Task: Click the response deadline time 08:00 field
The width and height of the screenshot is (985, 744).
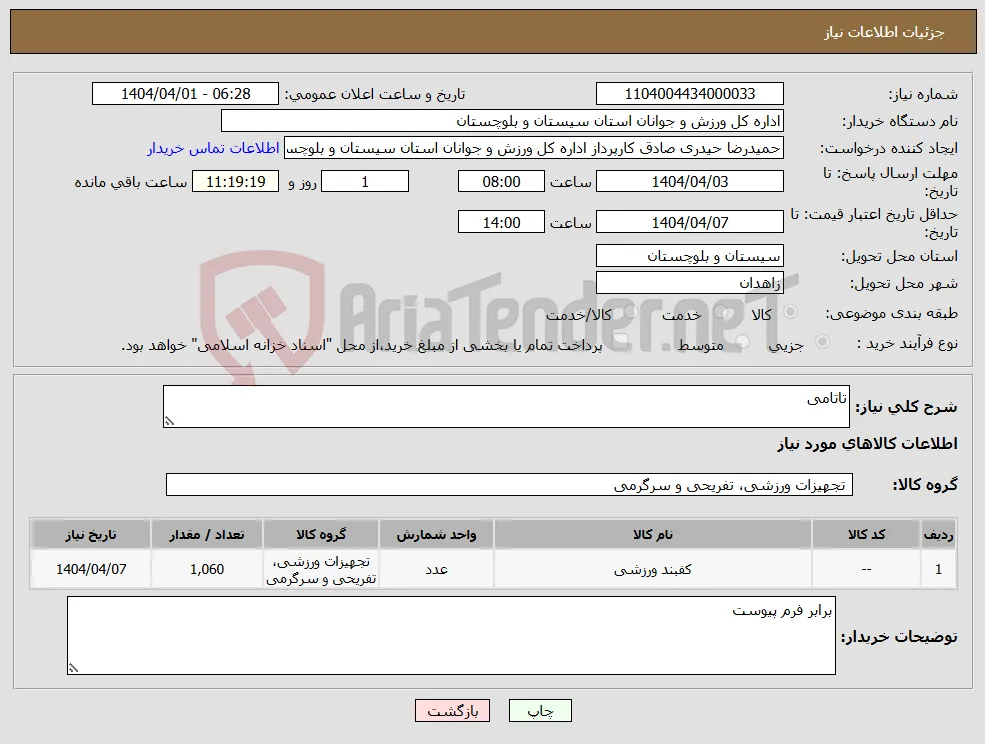Action: [x=501, y=182]
